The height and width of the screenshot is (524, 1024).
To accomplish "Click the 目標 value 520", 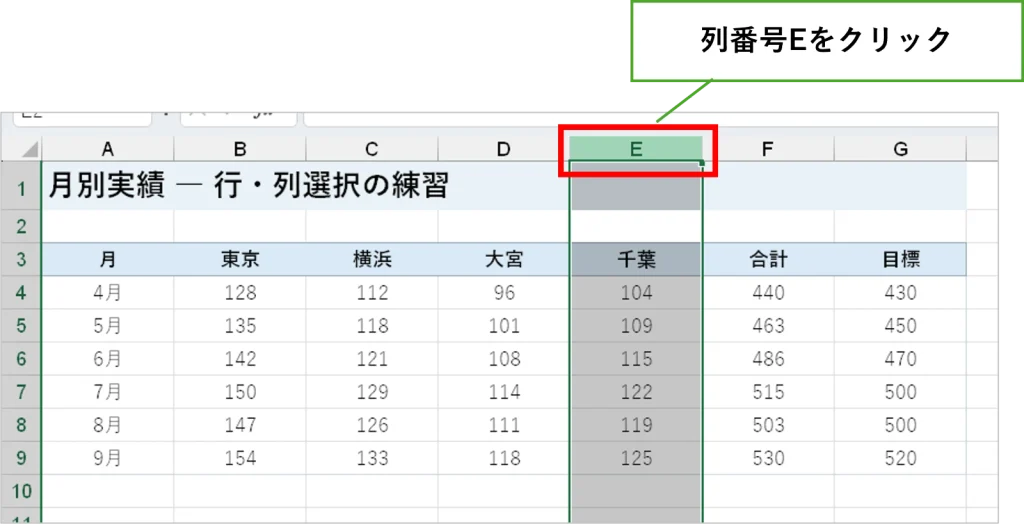I will 901,457.
